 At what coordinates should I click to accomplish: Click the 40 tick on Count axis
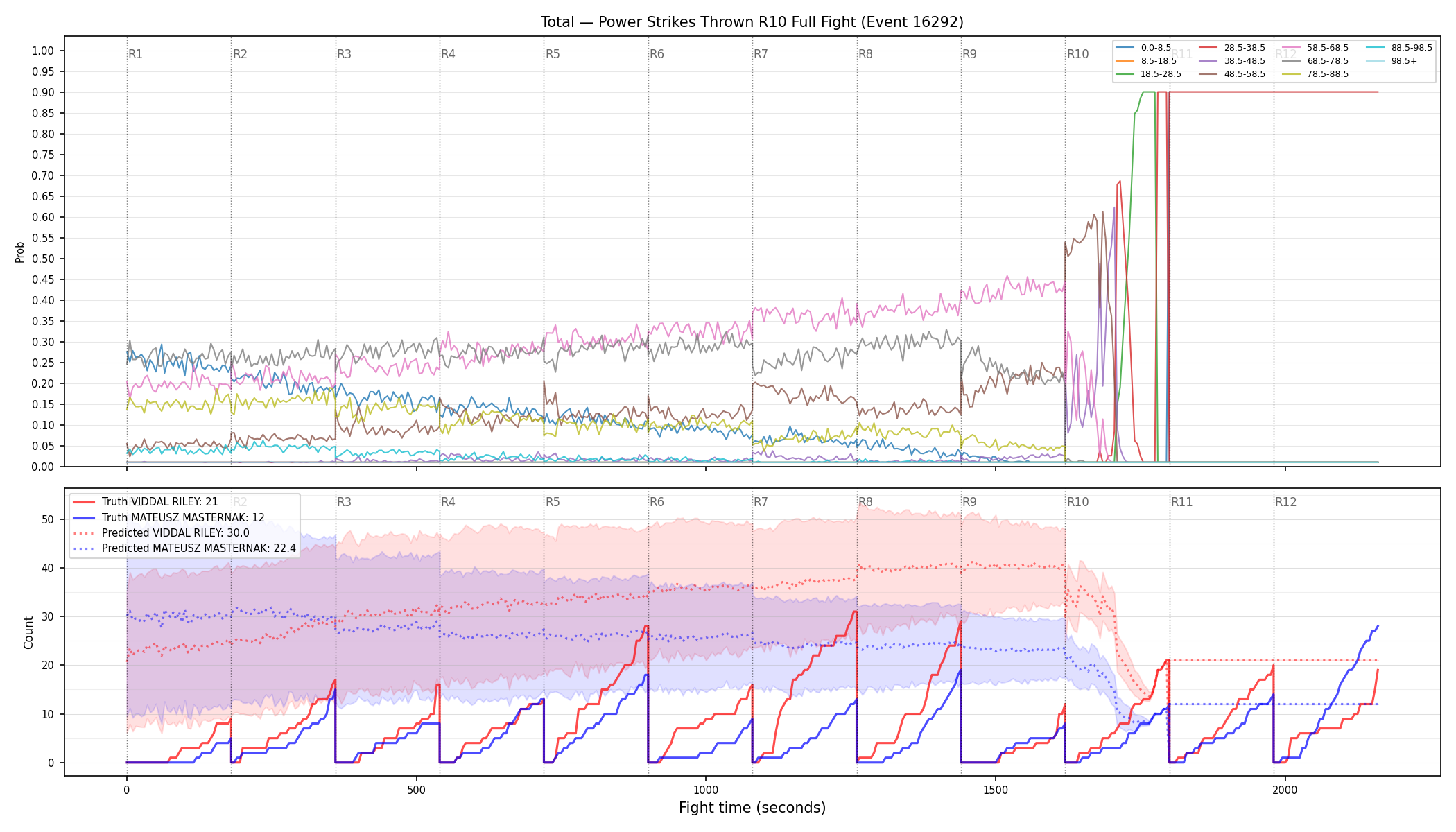tap(48, 568)
